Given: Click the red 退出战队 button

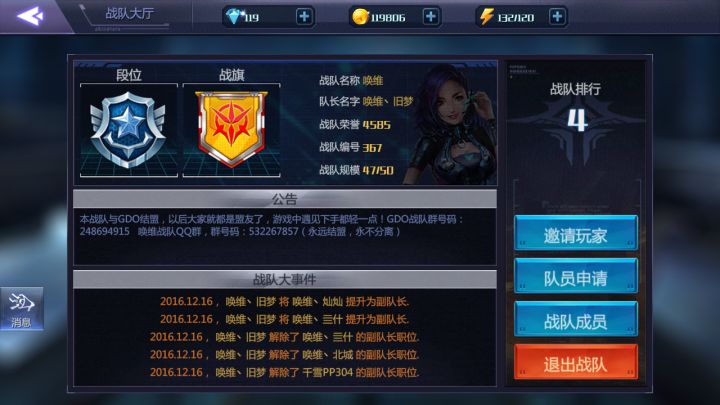Looking at the screenshot, I should coord(576,362).
